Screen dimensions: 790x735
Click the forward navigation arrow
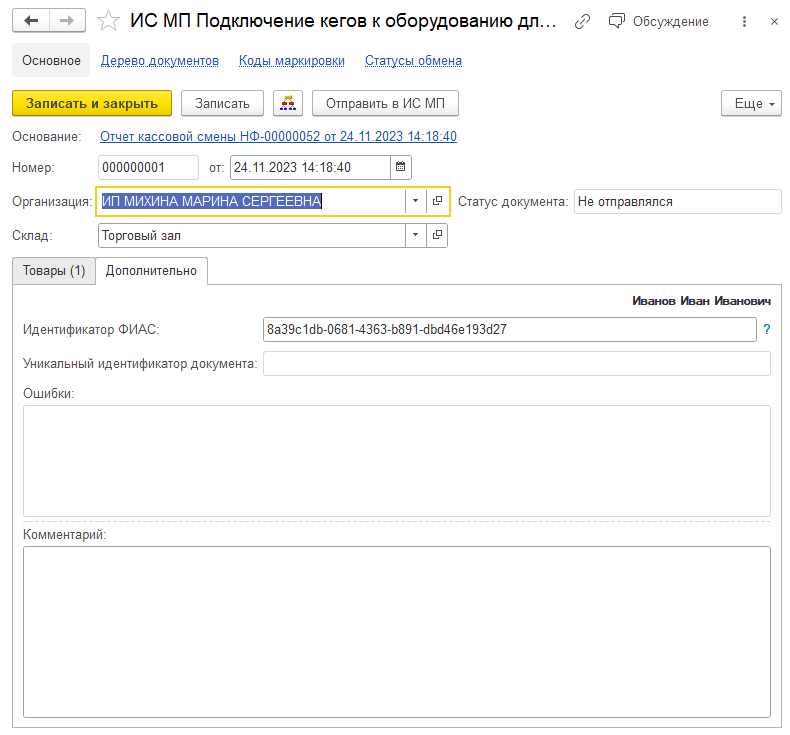pyautogui.click(x=66, y=21)
